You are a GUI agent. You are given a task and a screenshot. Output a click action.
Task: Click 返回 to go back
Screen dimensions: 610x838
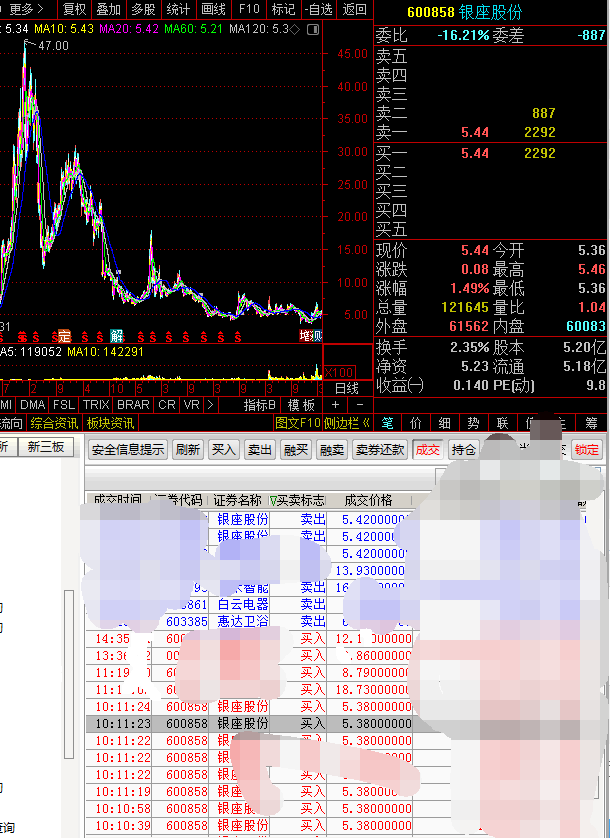point(354,9)
